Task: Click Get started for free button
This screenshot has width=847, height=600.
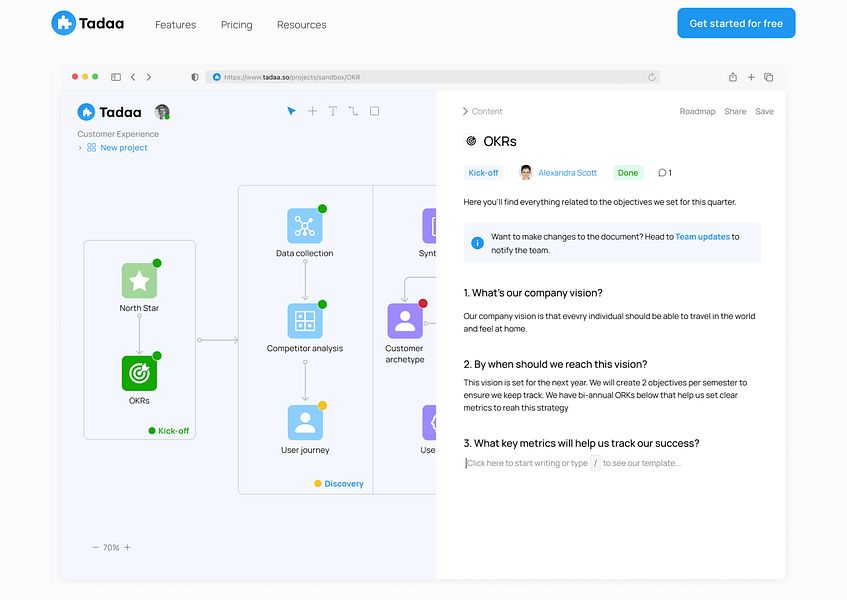Action: tap(736, 23)
